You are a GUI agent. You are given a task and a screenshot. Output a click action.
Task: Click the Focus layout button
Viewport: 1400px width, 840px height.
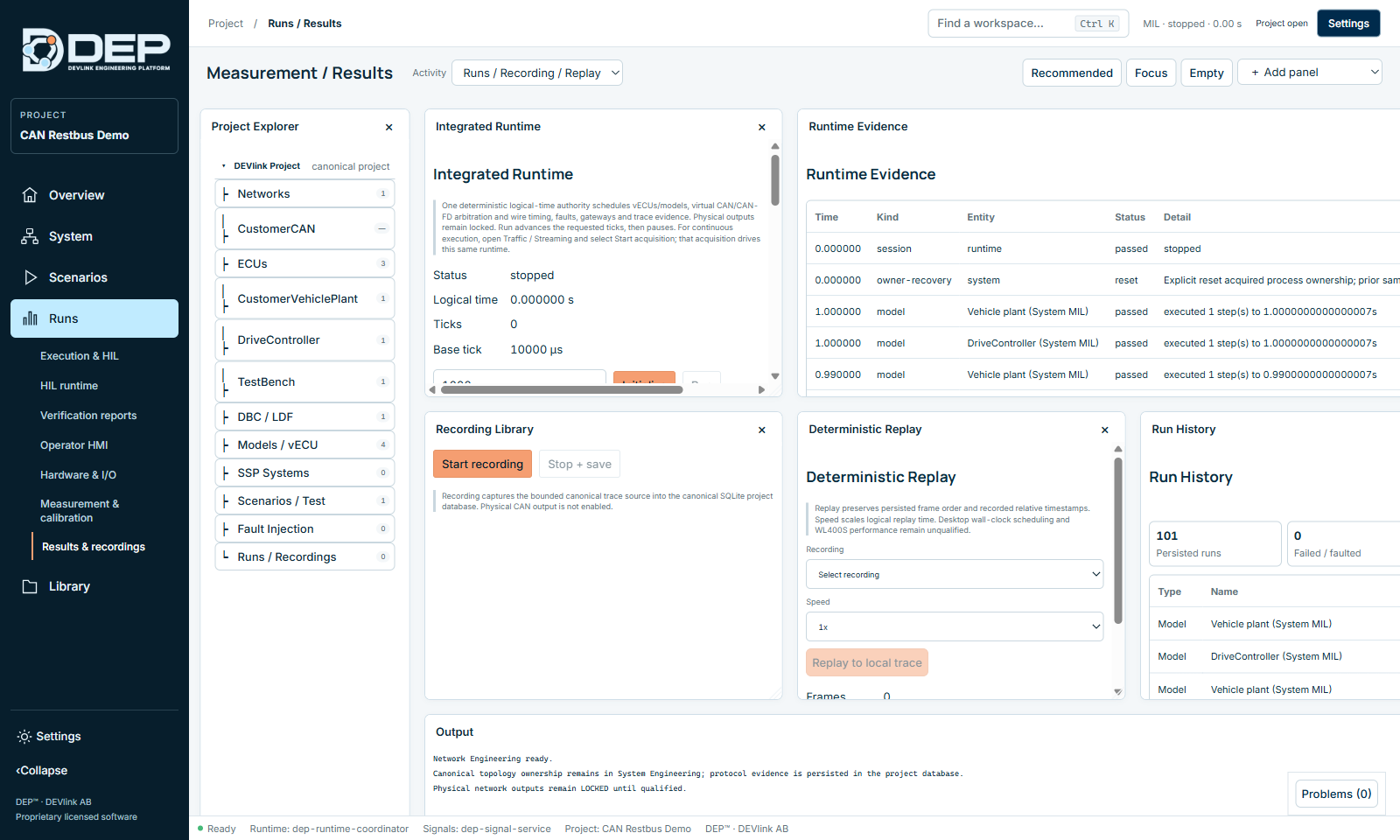(x=1151, y=73)
